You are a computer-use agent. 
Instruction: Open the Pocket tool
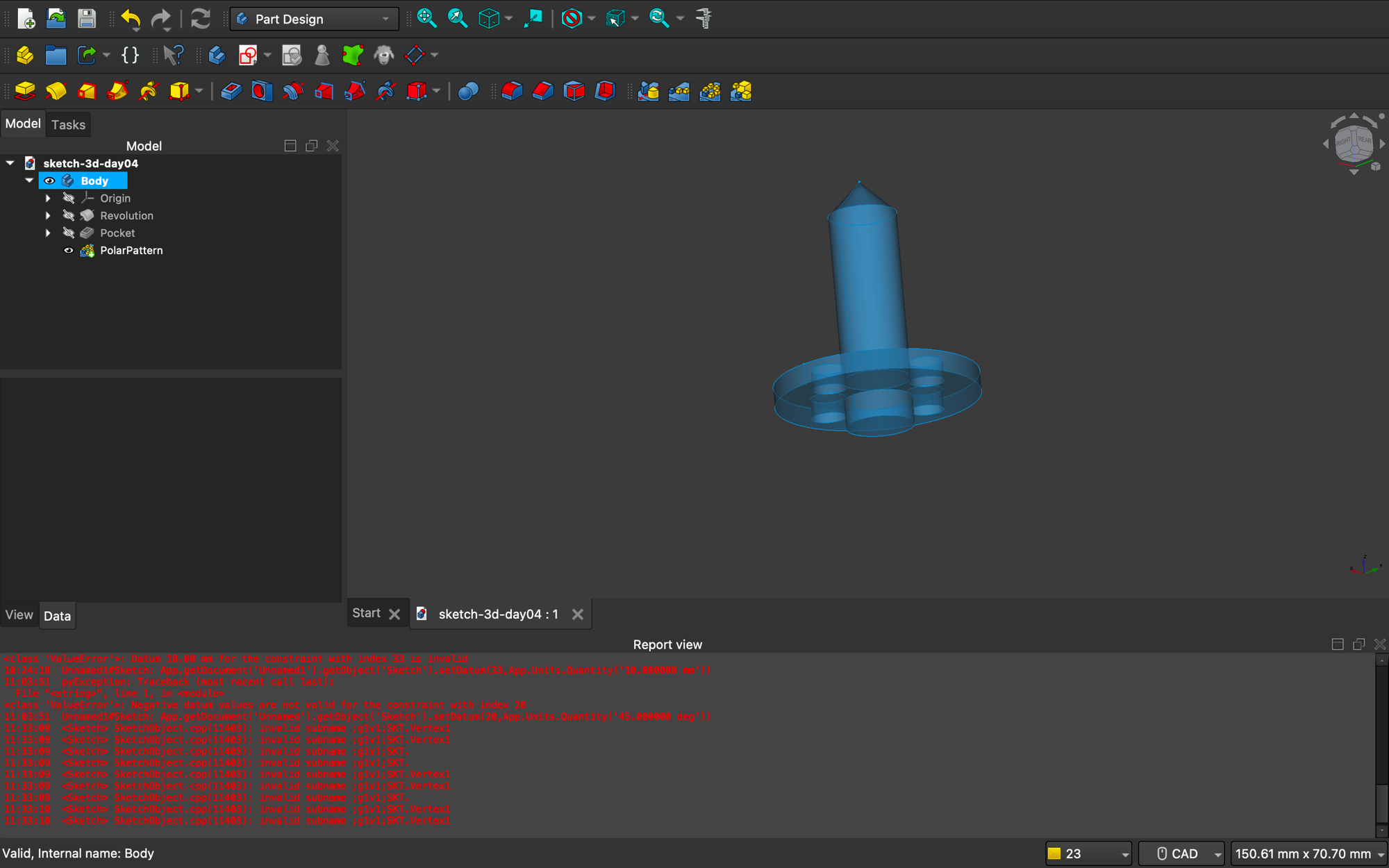pos(231,90)
